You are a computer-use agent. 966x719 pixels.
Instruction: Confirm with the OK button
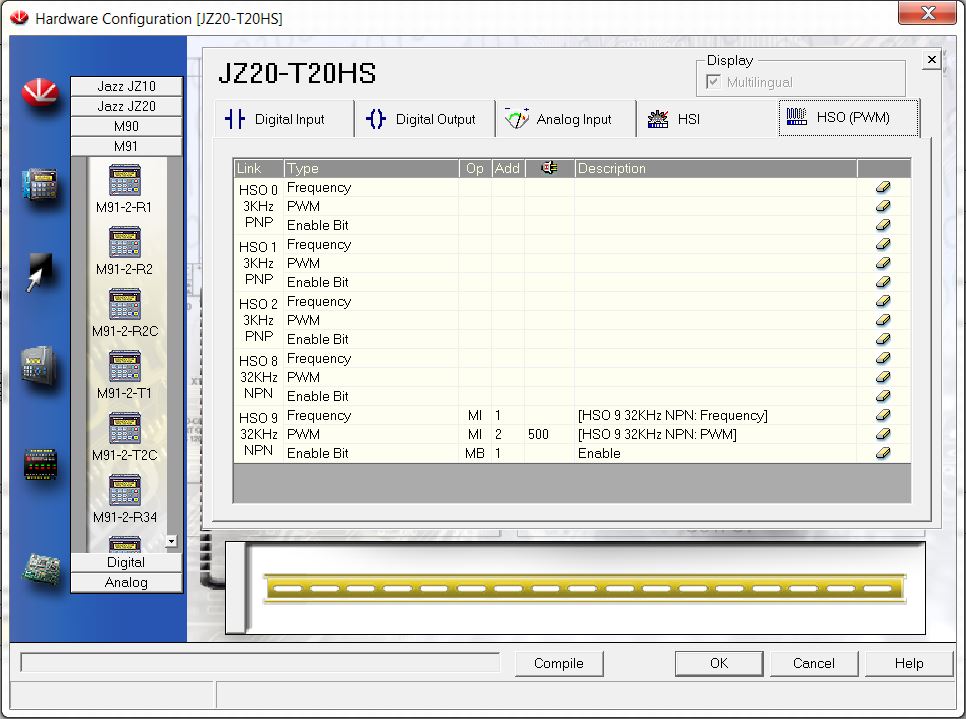click(719, 664)
